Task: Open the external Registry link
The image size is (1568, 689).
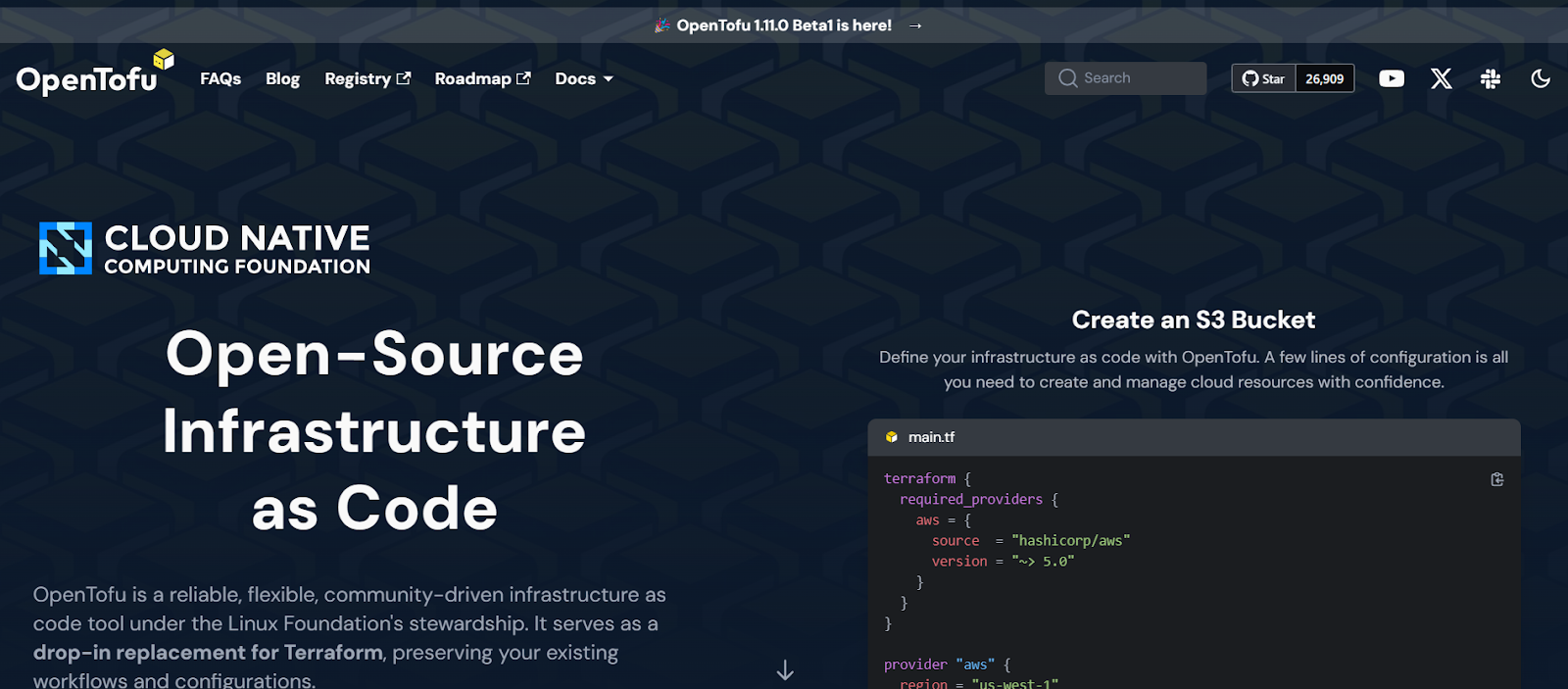Action: pyautogui.click(x=367, y=78)
